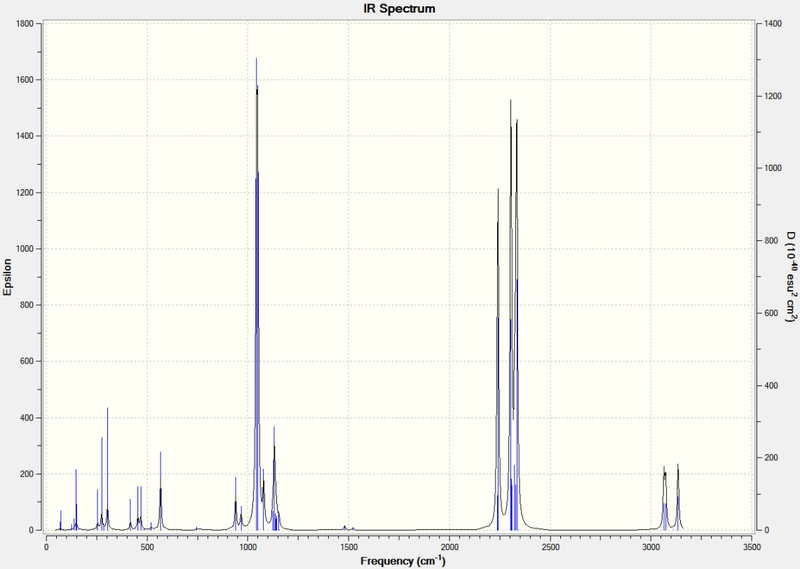Click the 2000 tick on Frequency axis

coord(449,547)
